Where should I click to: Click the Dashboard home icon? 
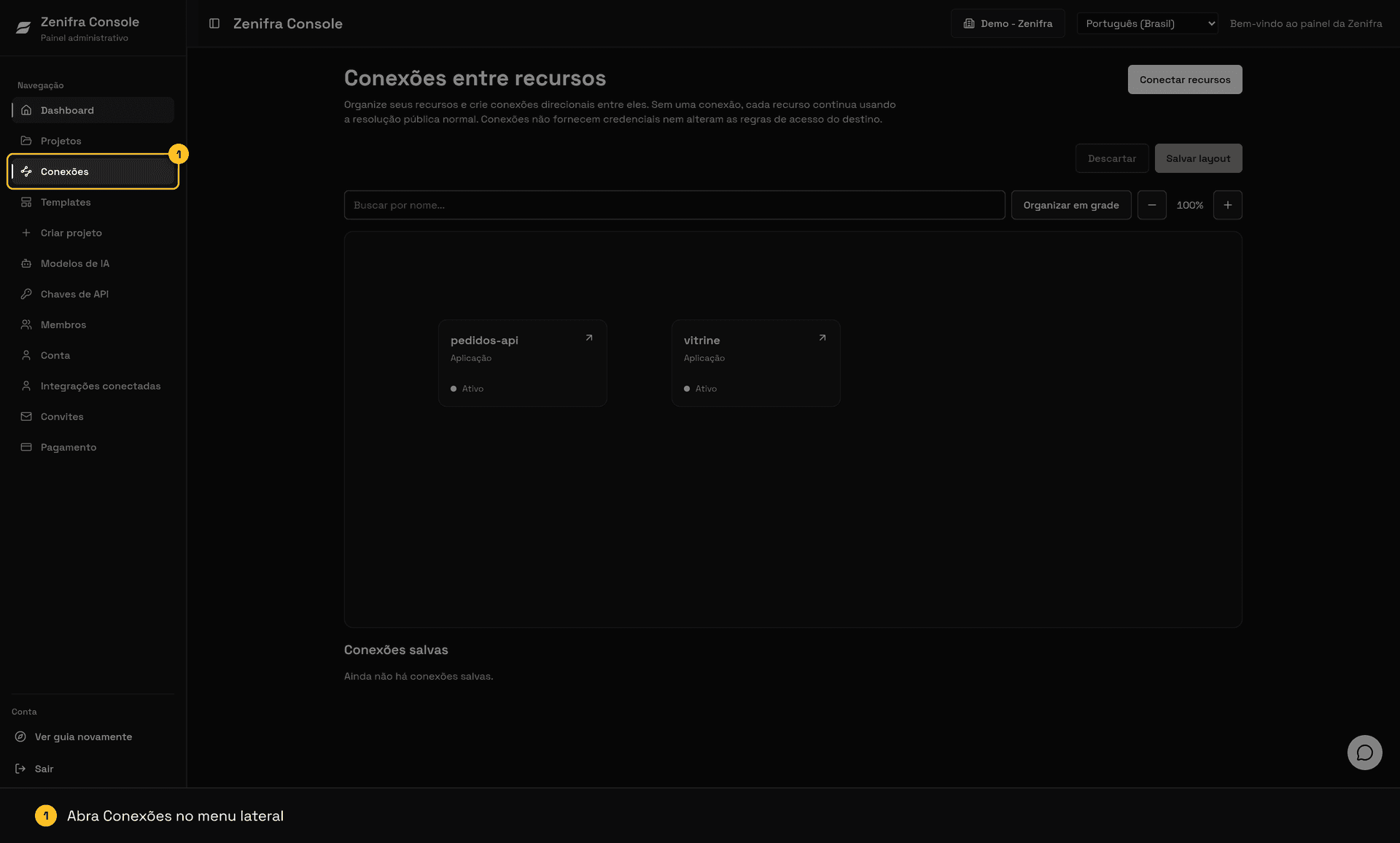(x=26, y=110)
